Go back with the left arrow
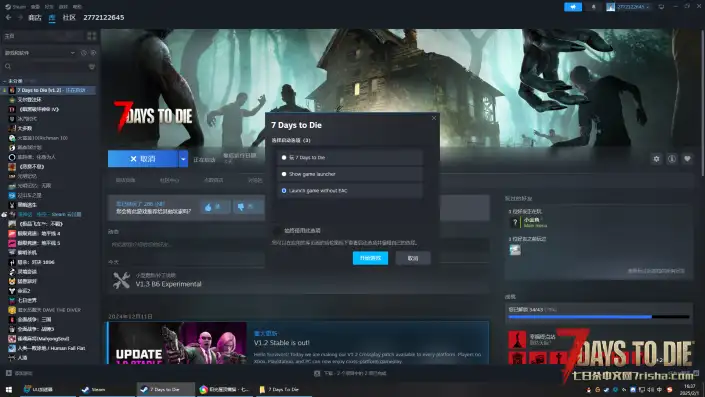This screenshot has width=705, height=397. 9,18
